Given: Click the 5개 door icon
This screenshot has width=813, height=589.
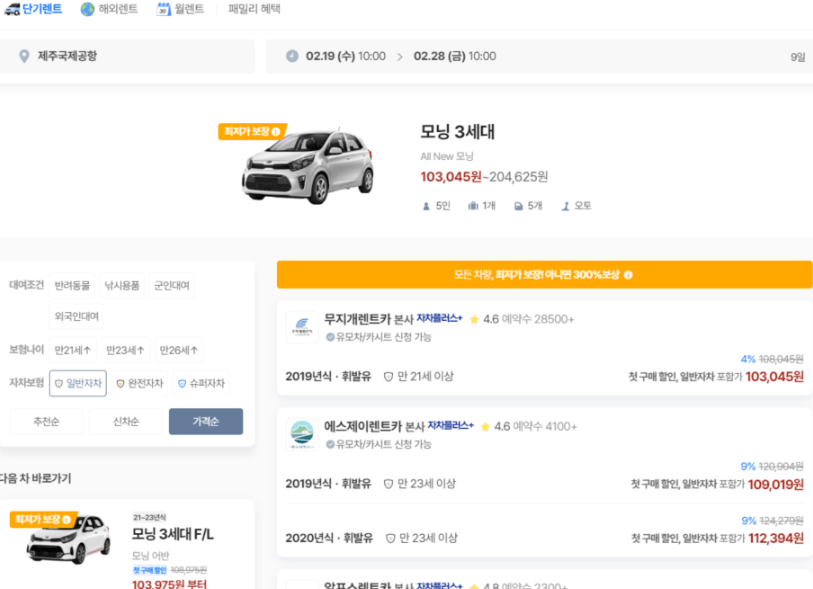Looking at the screenshot, I should tap(518, 206).
